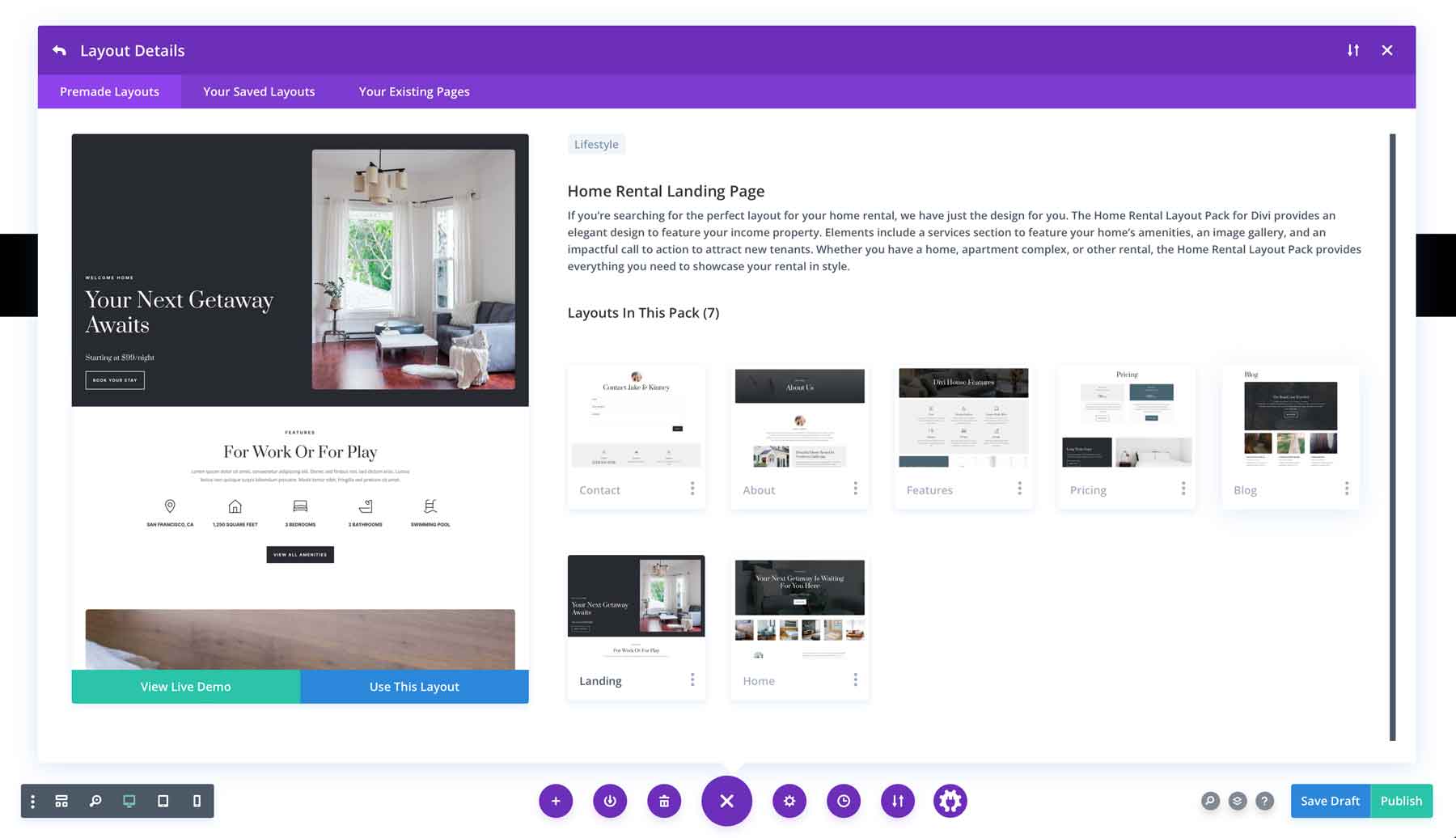Open the editing history clock icon
Screen dimensions: 1456x838
coord(844,801)
